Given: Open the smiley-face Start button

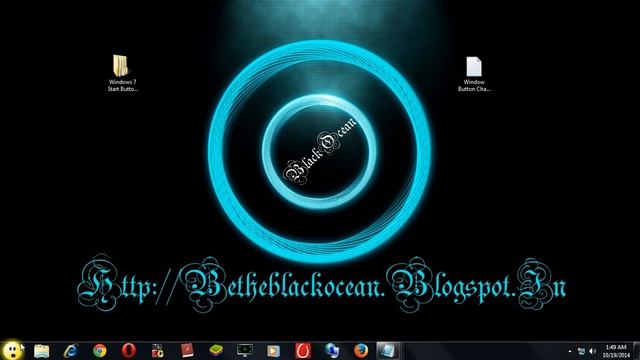Looking at the screenshot, I should tap(12, 351).
